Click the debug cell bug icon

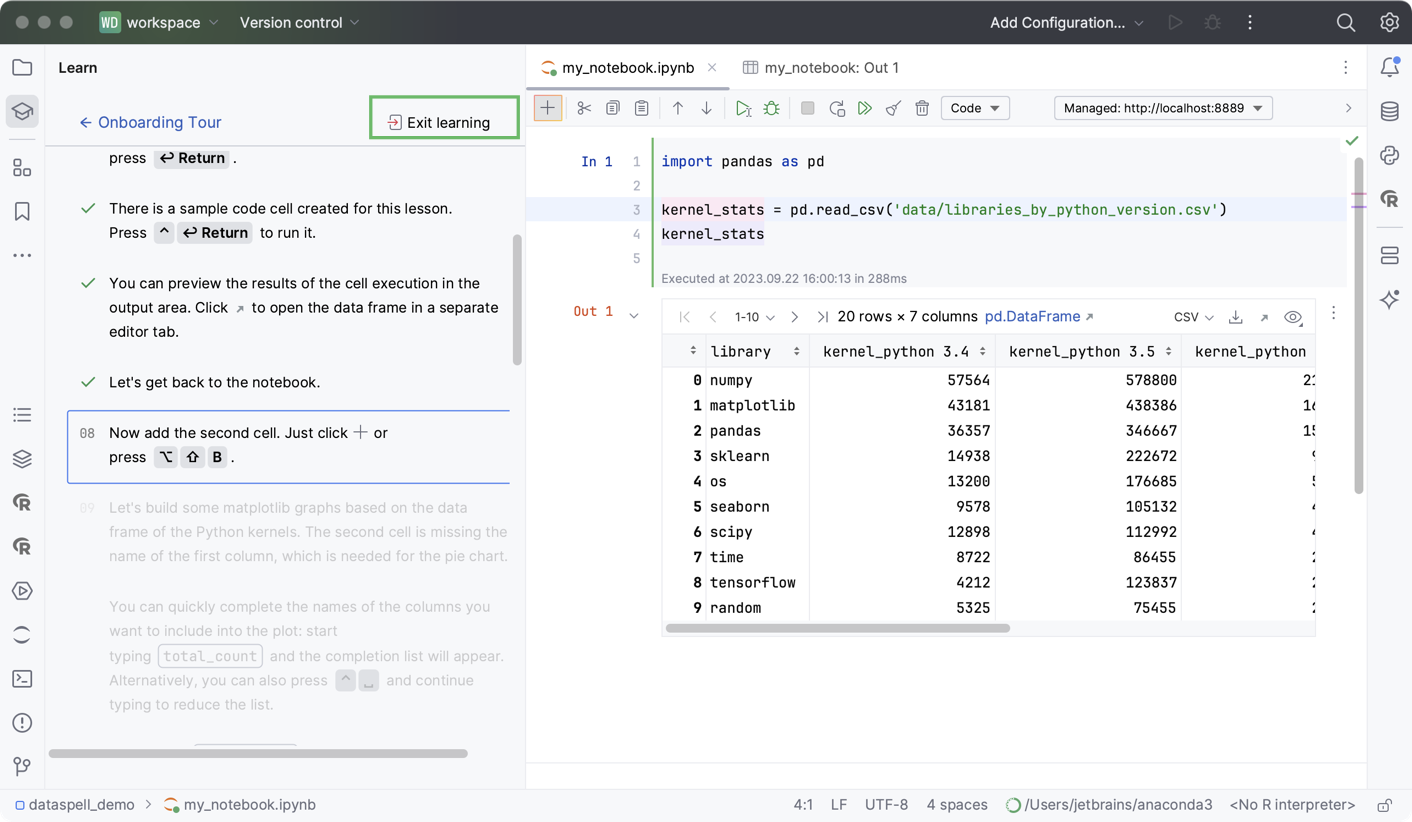click(x=771, y=108)
